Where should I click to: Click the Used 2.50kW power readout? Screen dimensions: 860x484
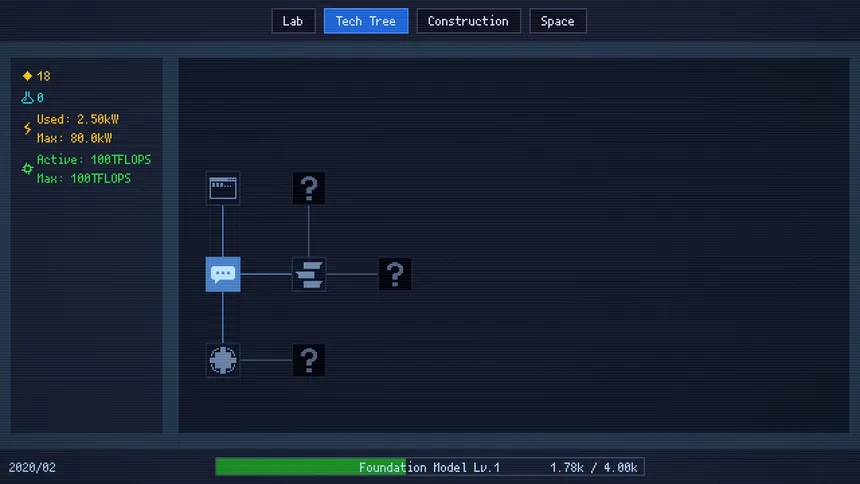tap(78, 119)
